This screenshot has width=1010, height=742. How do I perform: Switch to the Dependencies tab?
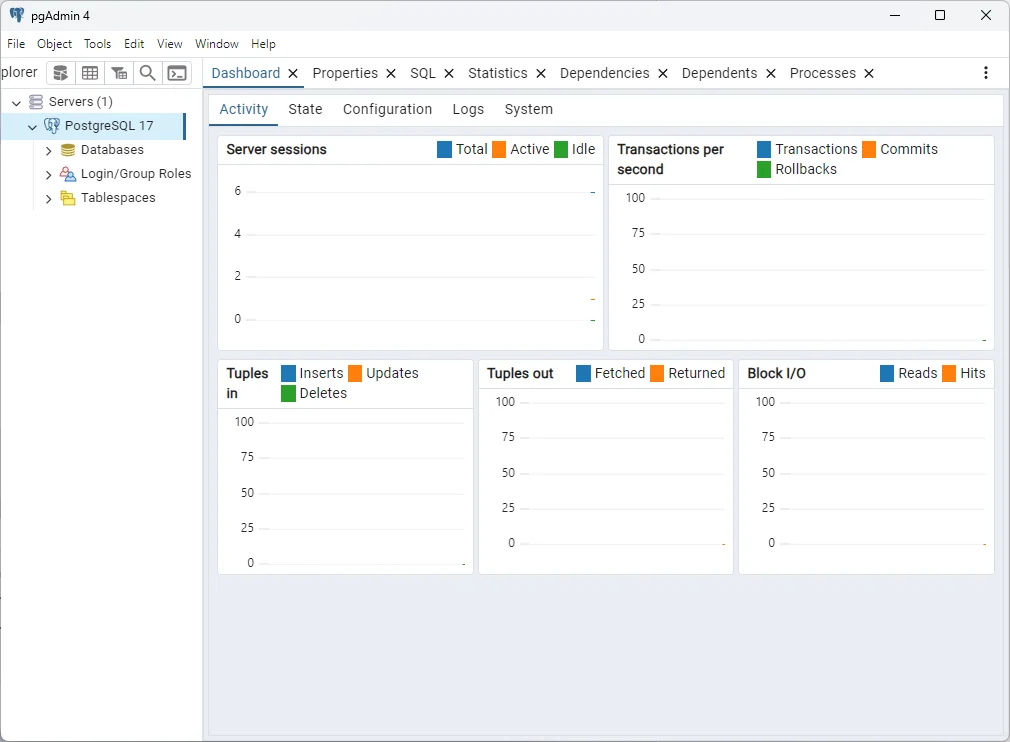pos(605,73)
